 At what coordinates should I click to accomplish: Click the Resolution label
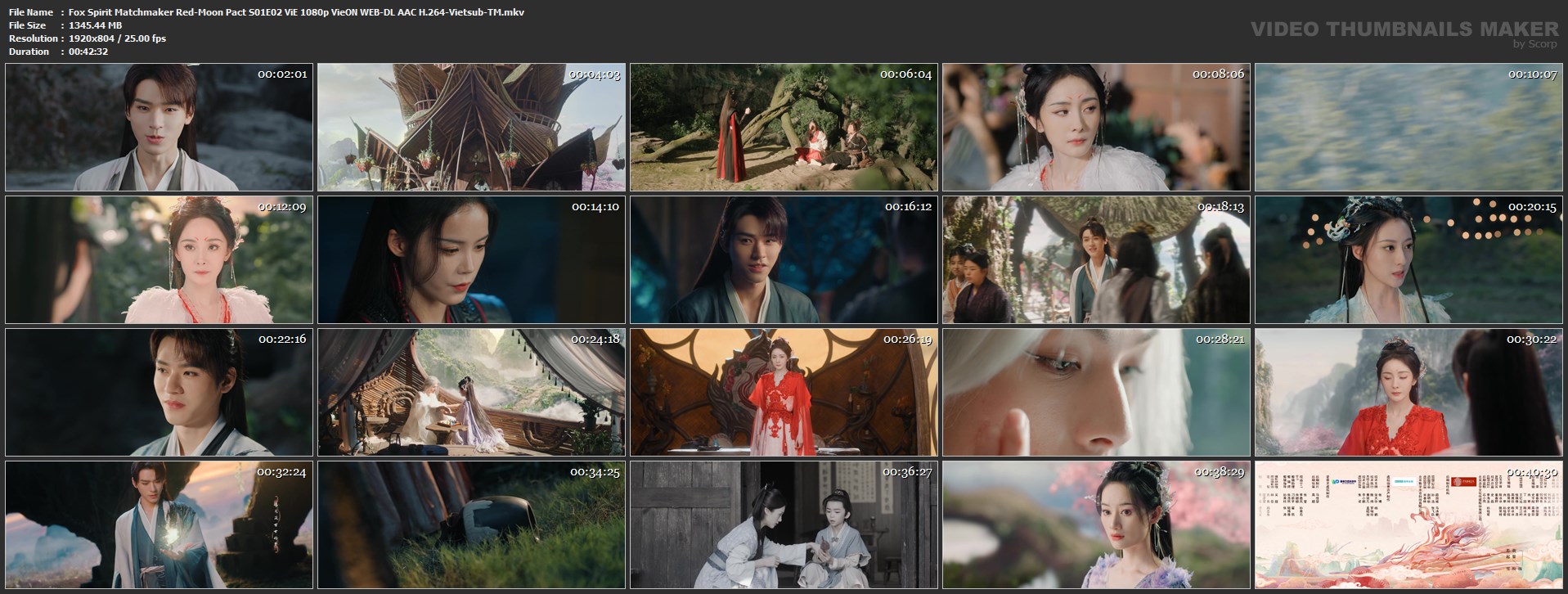pos(34,38)
